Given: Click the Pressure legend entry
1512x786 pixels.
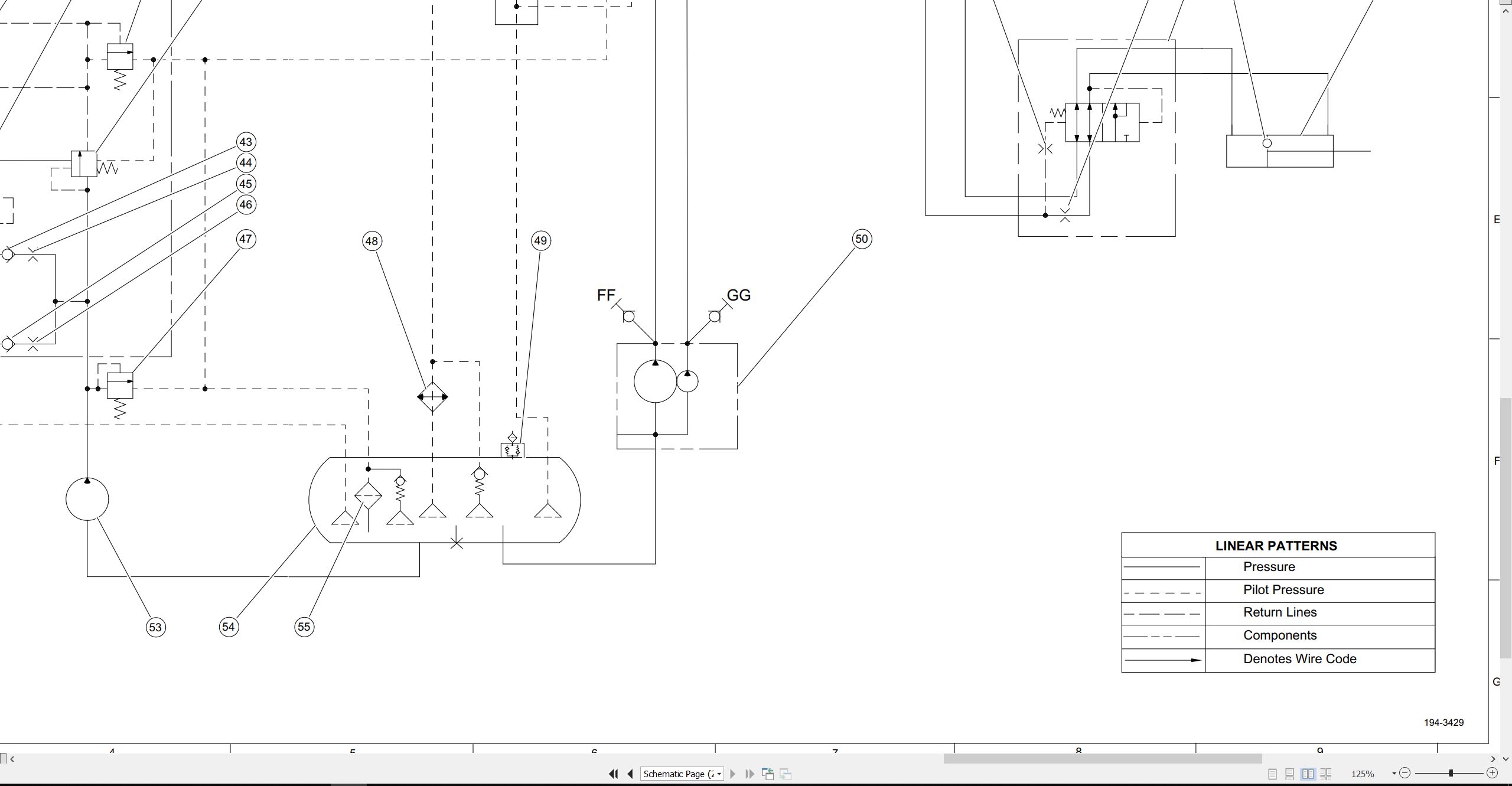Looking at the screenshot, I should (1269, 567).
